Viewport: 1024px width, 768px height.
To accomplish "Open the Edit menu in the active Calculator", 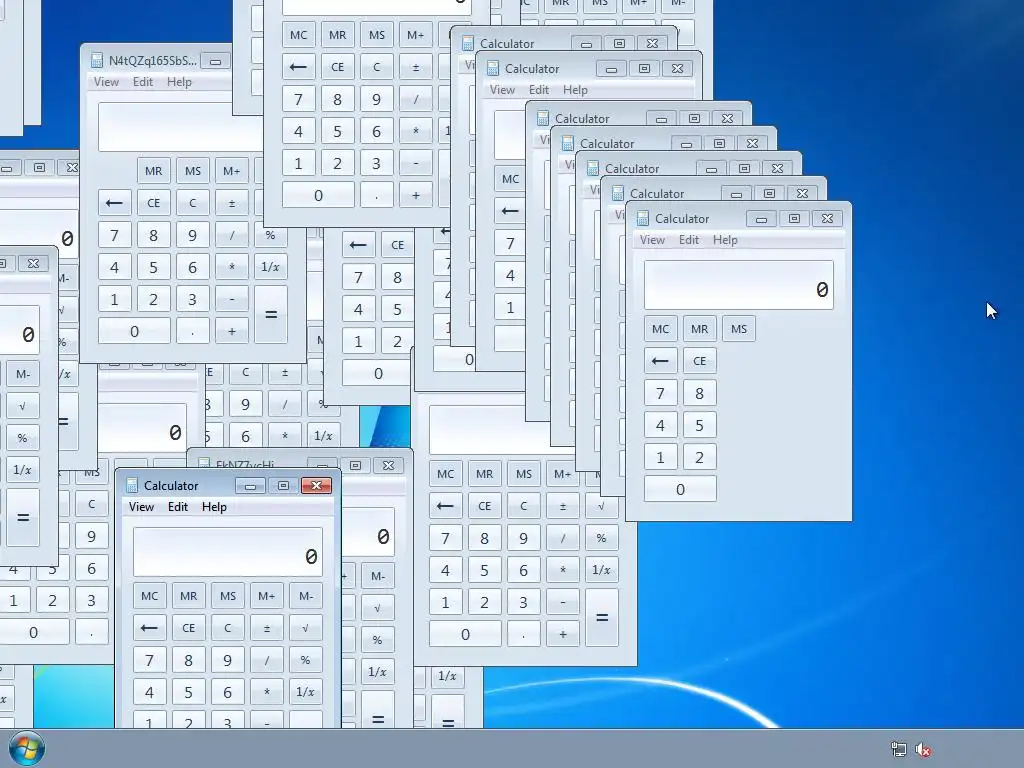I will click(x=178, y=507).
